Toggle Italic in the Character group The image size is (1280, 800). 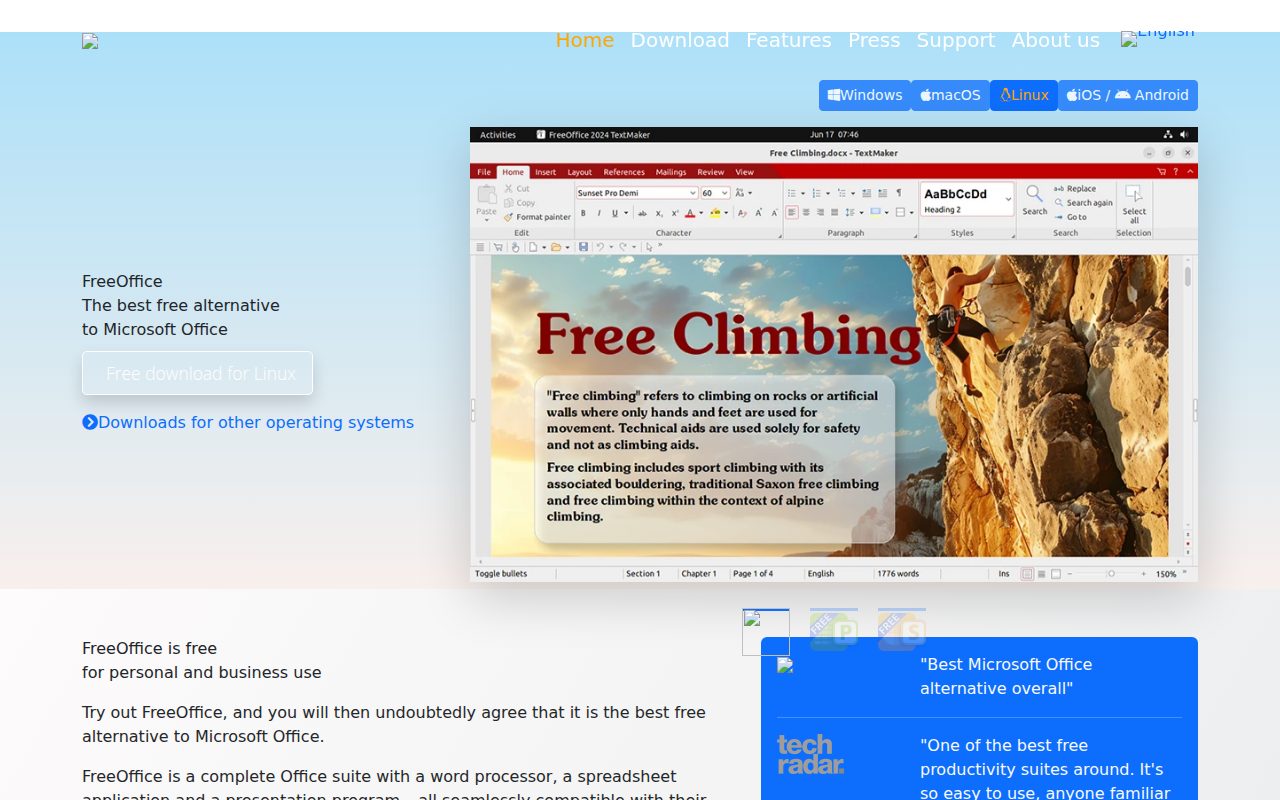tap(599, 213)
